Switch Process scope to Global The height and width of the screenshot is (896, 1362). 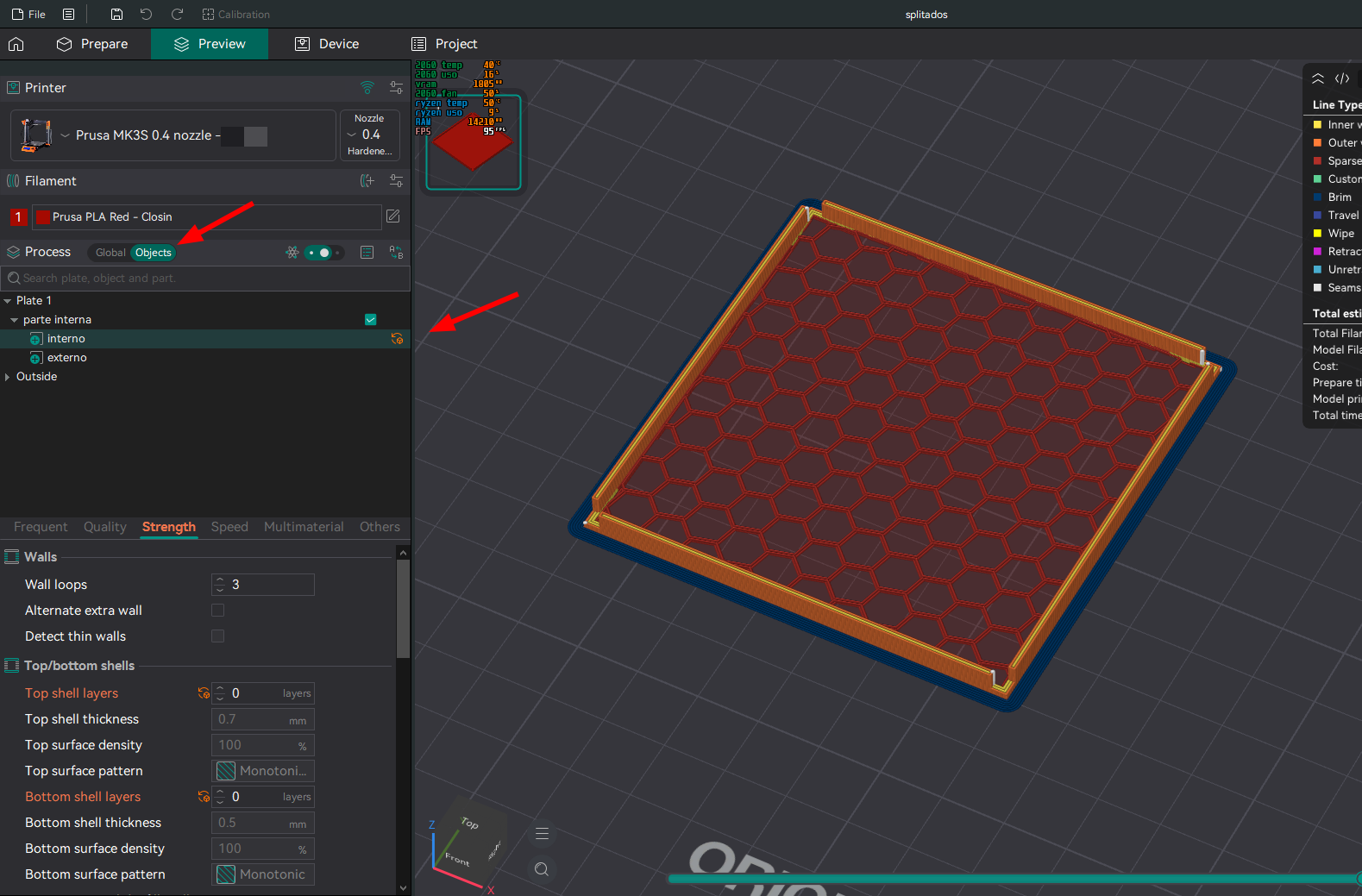pyautogui.click(x=110, y=253)
